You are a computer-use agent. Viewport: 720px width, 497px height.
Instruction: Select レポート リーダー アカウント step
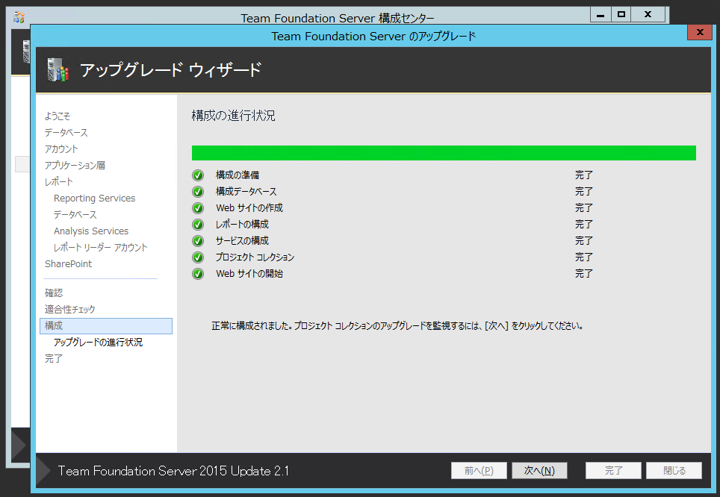tap(101, 248)
